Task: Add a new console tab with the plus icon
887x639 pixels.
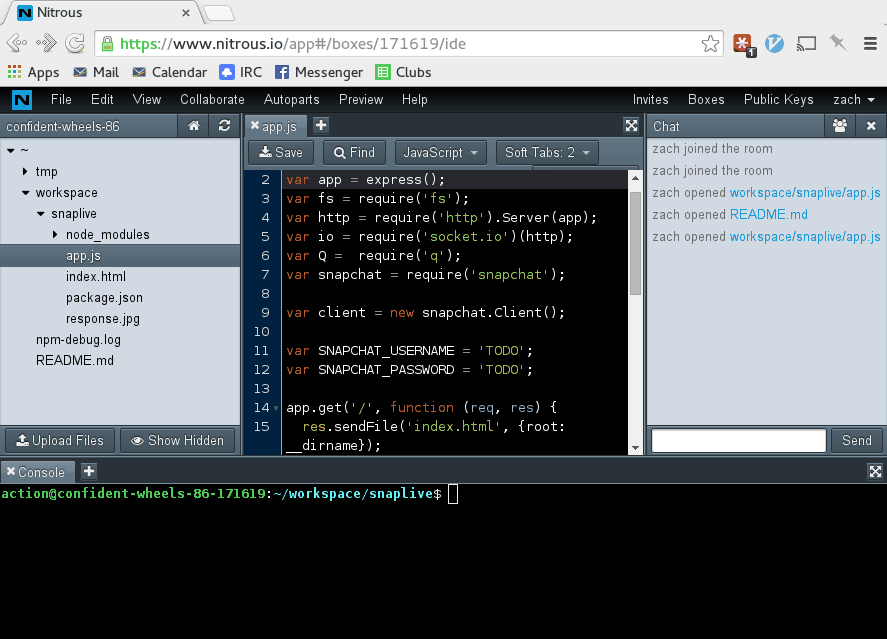Action: (89, 471)
